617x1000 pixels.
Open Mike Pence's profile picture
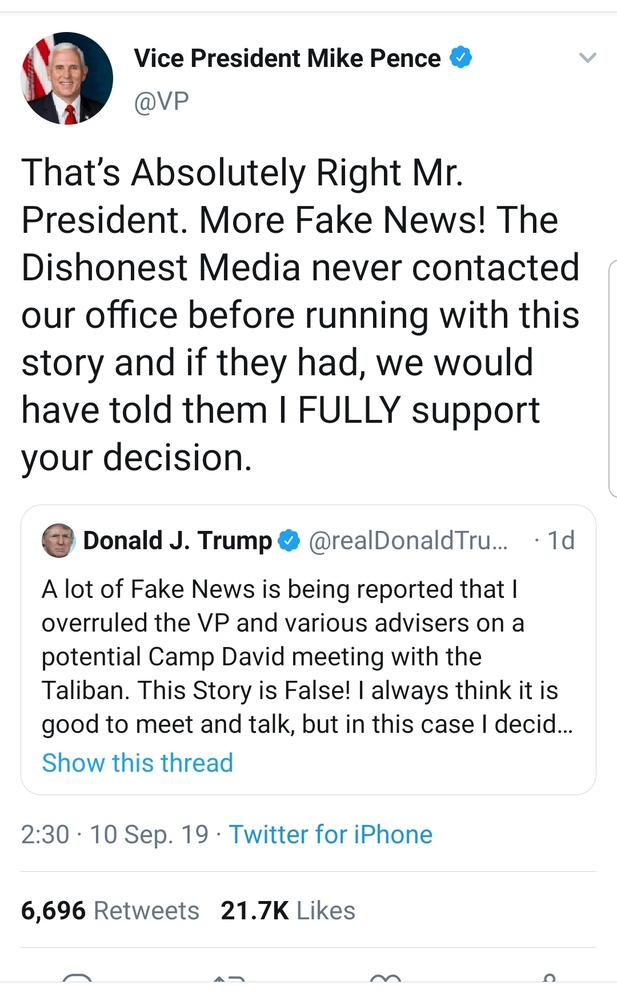point(68,78)
